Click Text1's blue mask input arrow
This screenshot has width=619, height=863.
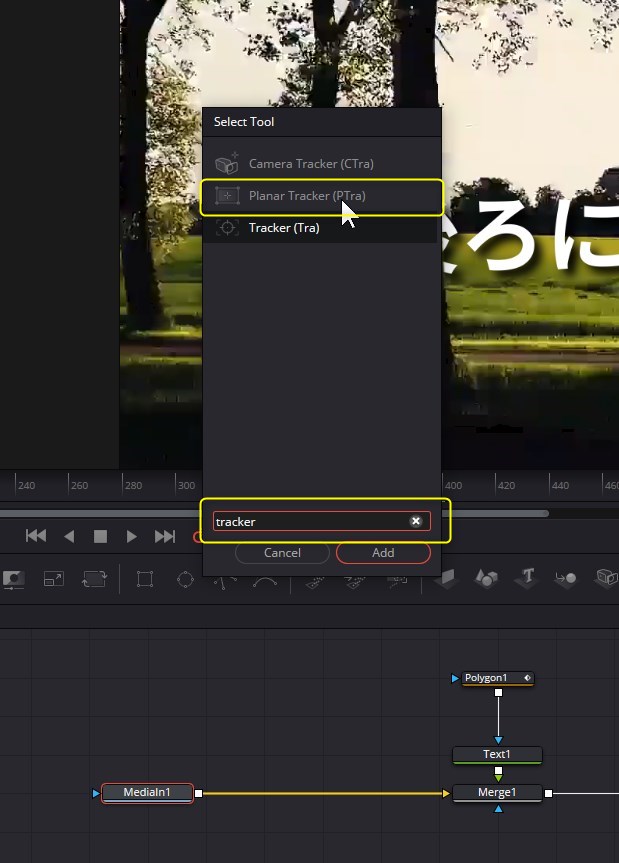pos(499,740)
